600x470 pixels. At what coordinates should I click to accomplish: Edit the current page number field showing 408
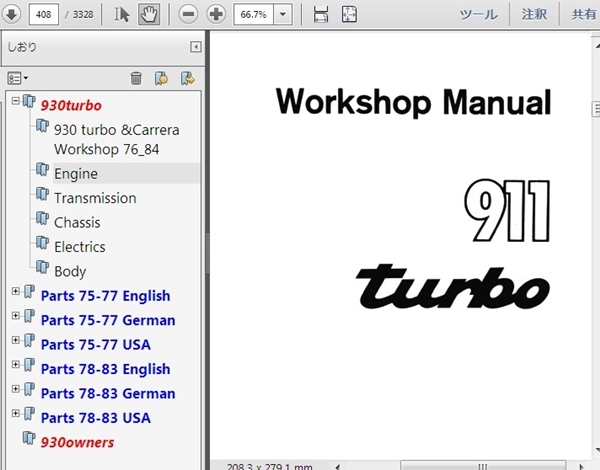44,15
